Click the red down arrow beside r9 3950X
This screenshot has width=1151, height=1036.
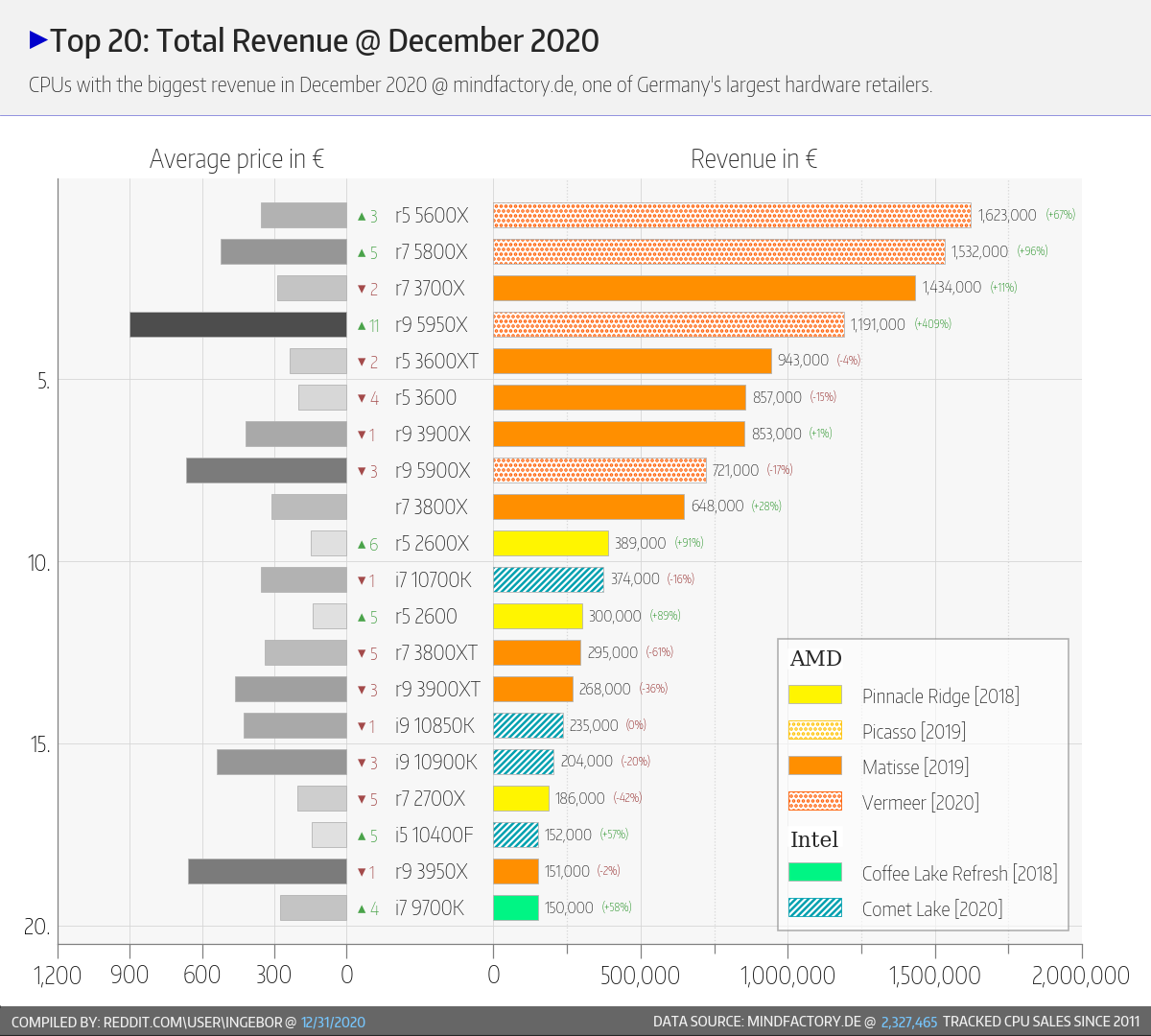pos(362,872)
